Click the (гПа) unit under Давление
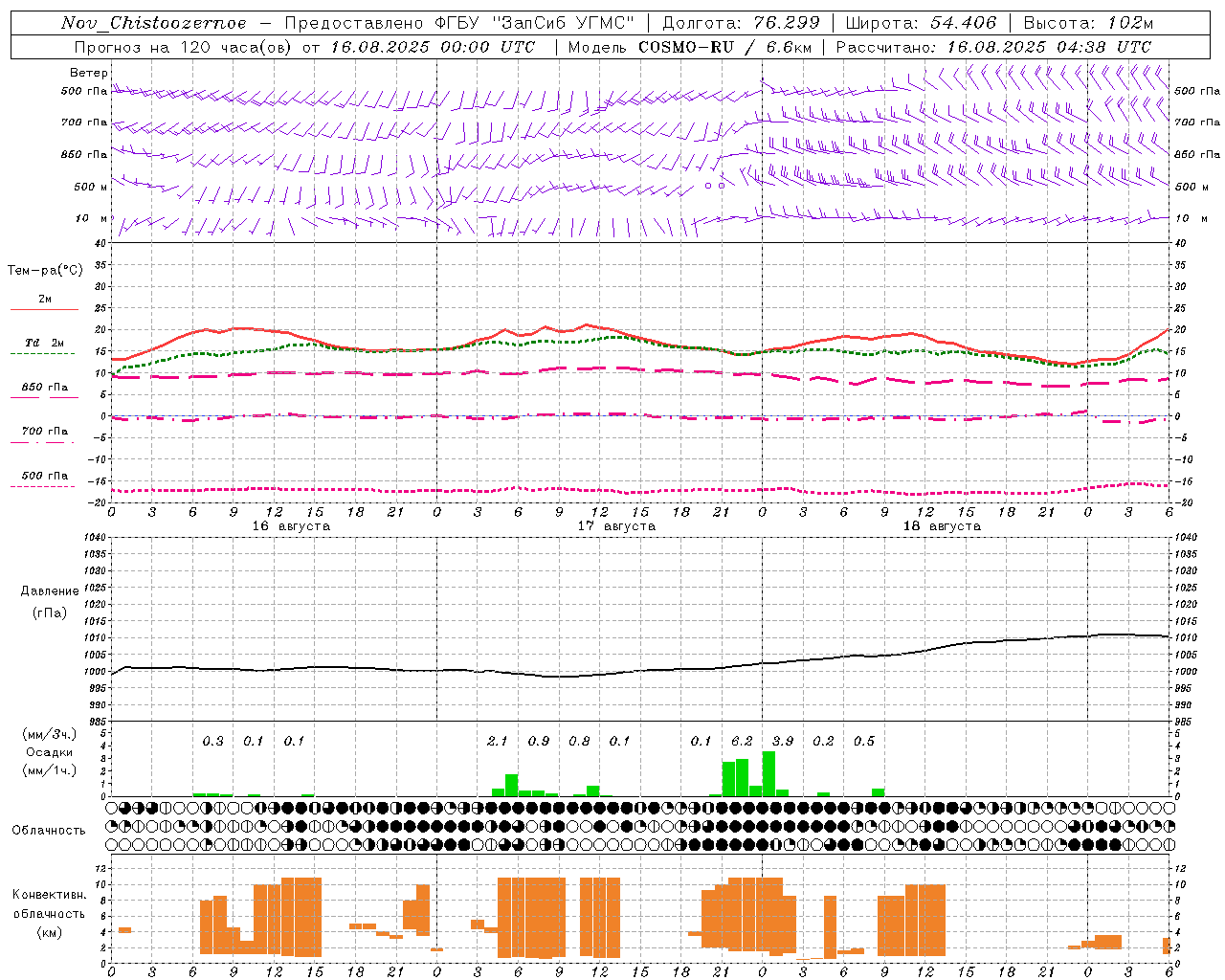The height and width of the screenshot is (980, 1225). (x=49, y=613)
